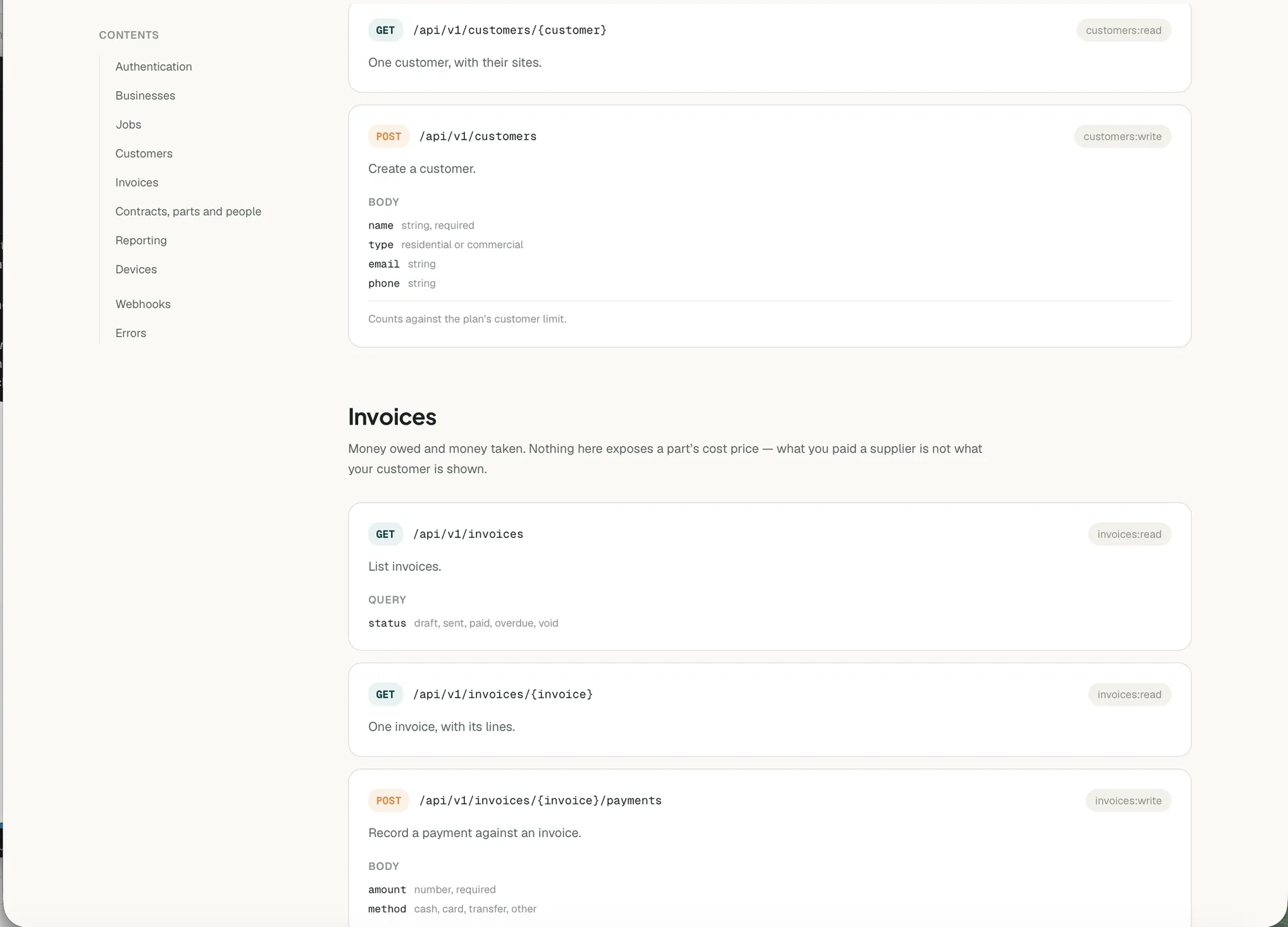Viewport: 1288px width, 927px height.
Task: Navigate to Invoices in the contents list
Action: (137, 182)
